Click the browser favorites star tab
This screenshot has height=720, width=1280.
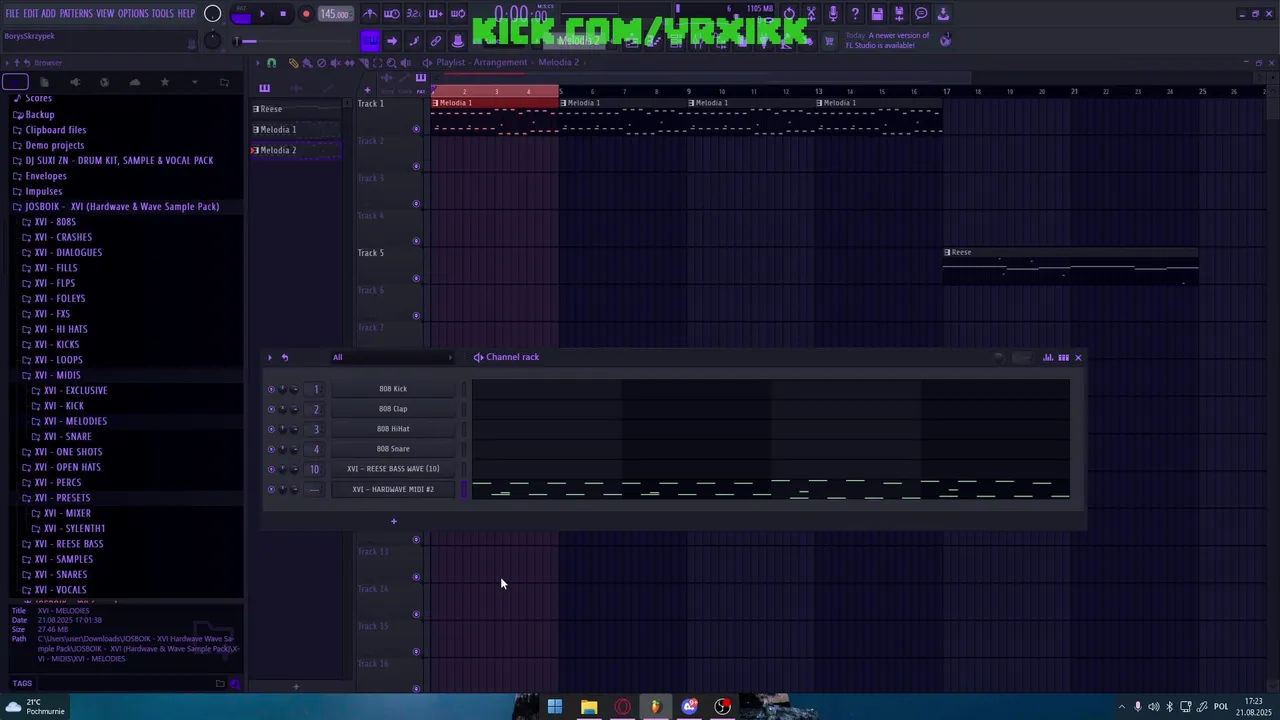coord(164,82)
